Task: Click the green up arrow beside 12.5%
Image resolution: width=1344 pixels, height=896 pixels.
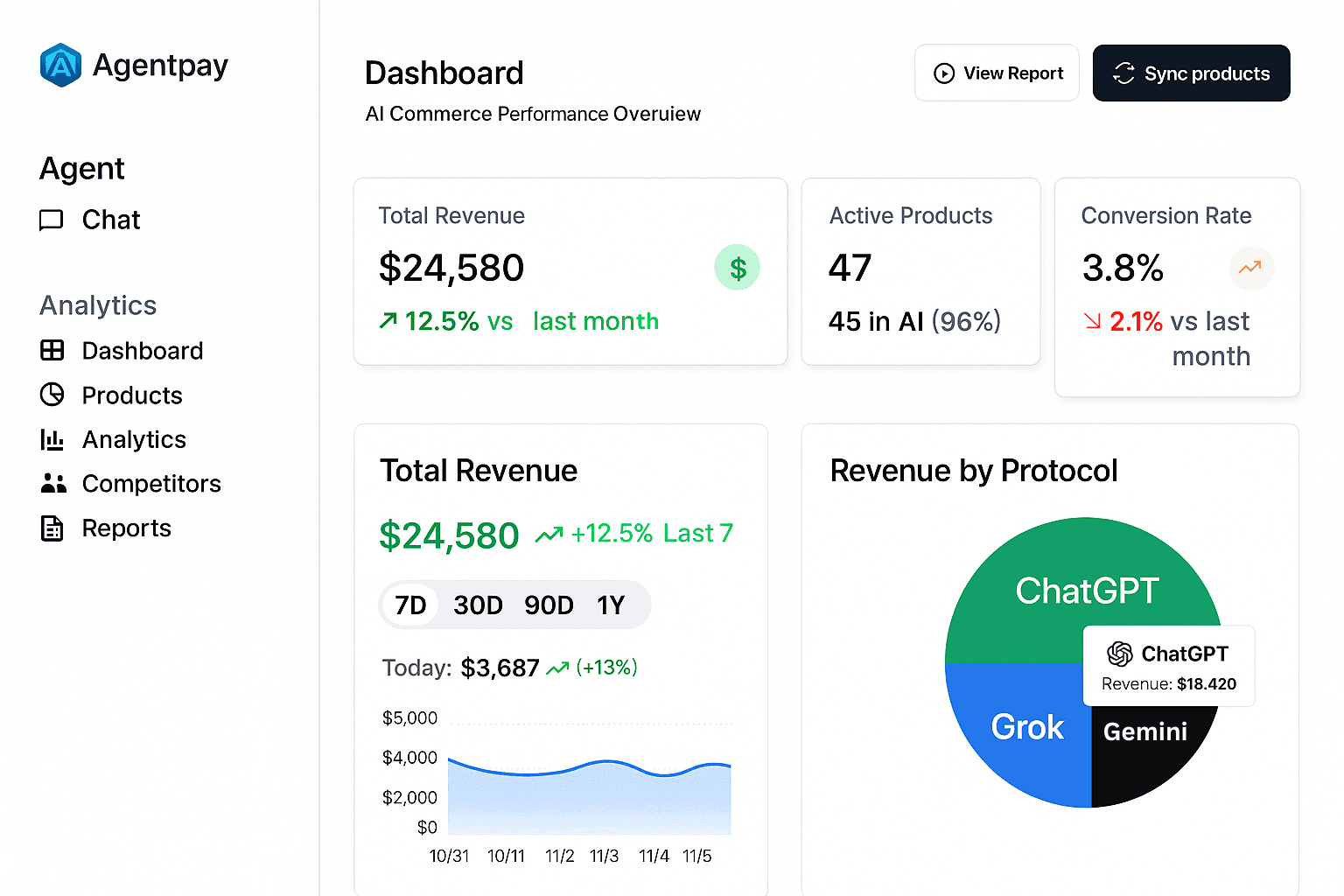Action: pos(388,321)
